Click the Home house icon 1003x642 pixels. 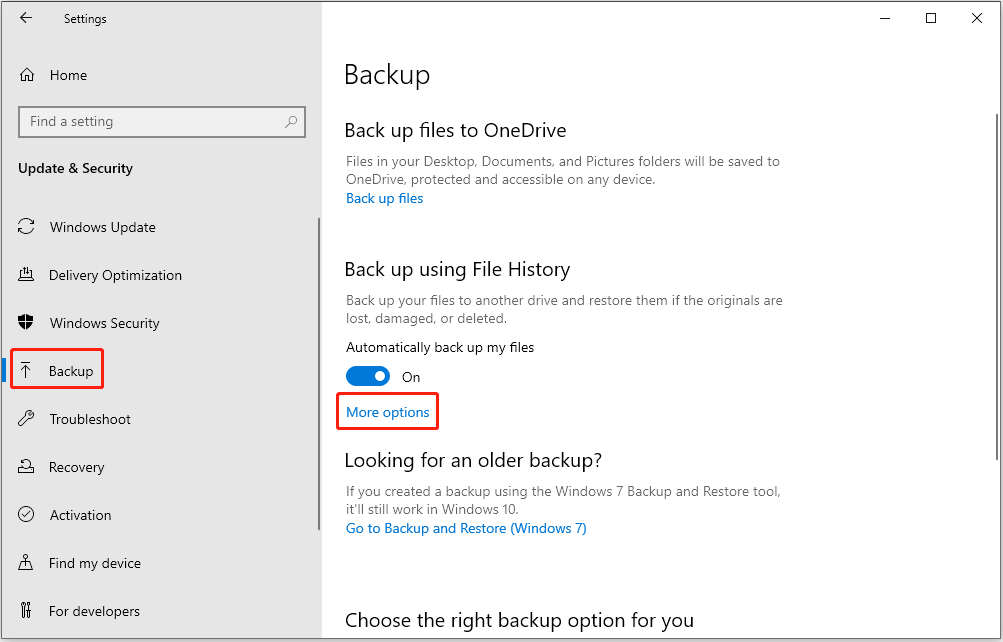point(26,75)
